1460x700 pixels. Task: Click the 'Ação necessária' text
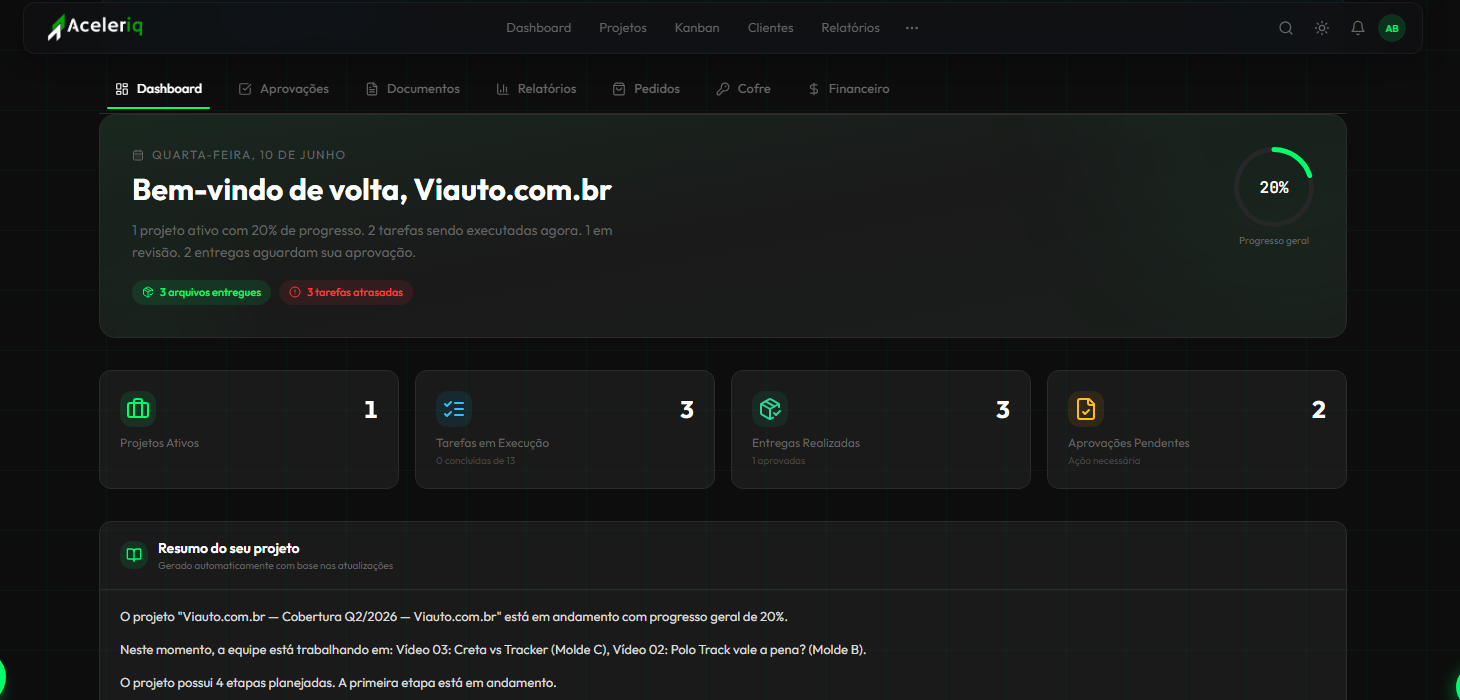(x=1104, y=461)
